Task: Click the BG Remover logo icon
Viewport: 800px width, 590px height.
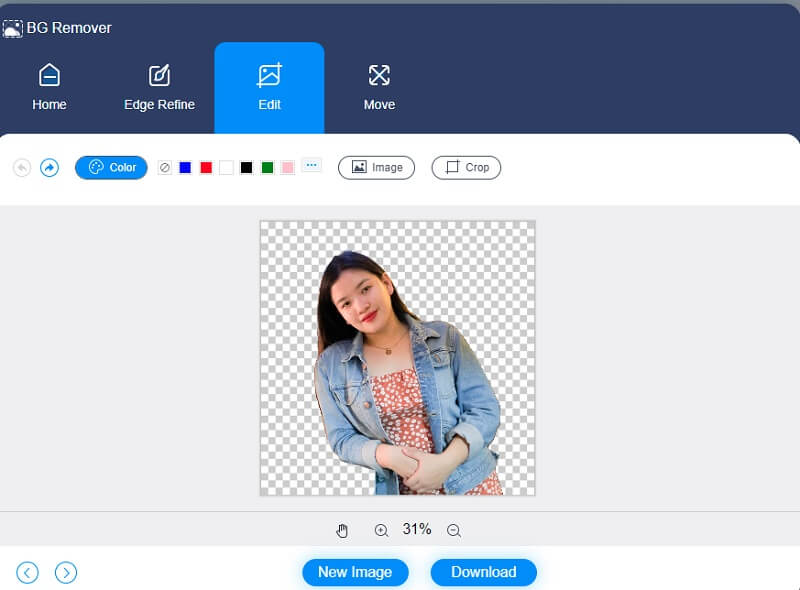Action: [14, 28]
